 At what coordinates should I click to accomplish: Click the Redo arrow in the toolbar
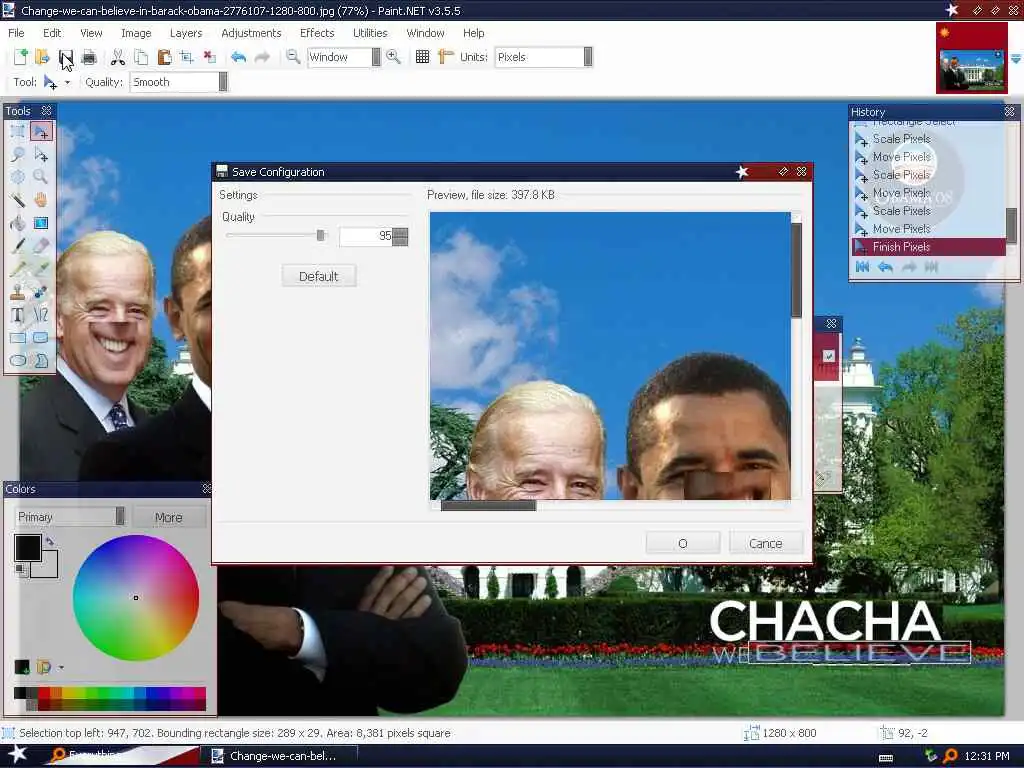pyautogui.click(x=262, y=57)
